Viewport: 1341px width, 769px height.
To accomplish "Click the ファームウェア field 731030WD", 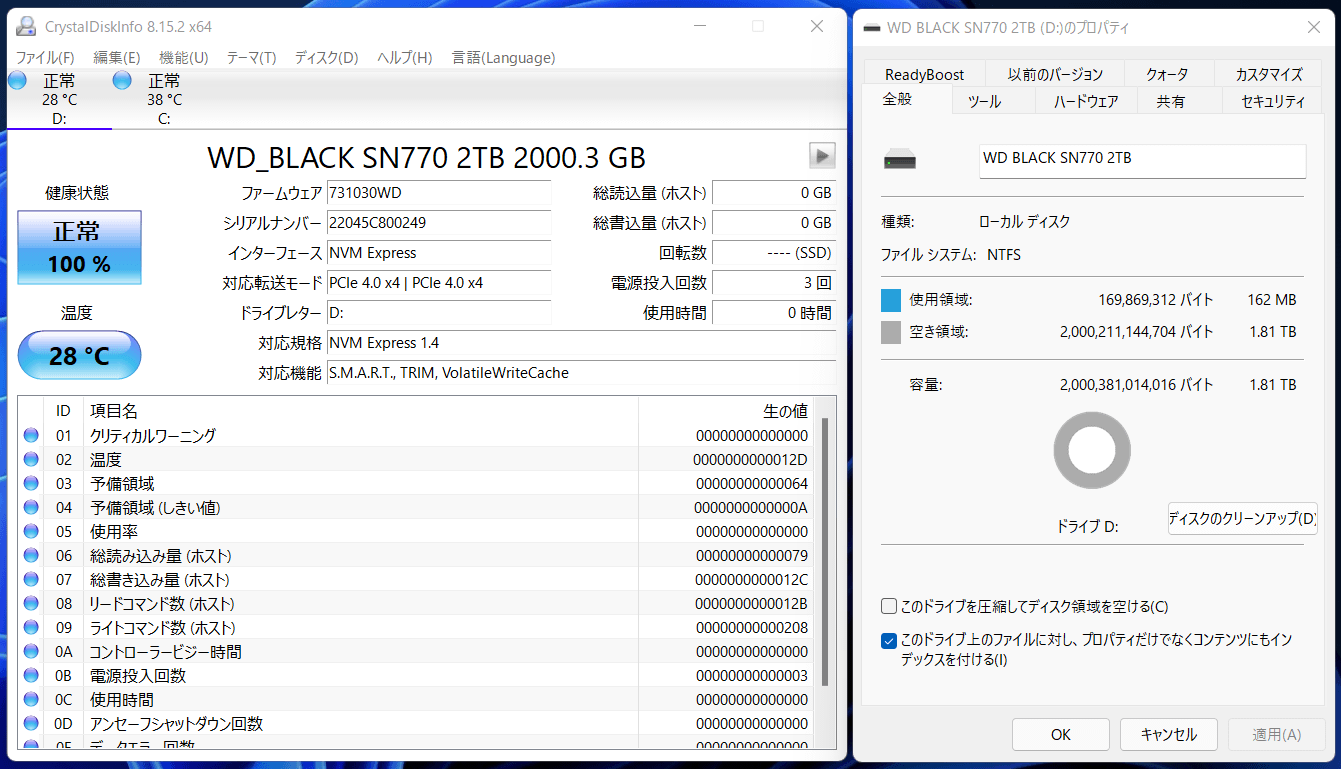I will coord(439,193).
